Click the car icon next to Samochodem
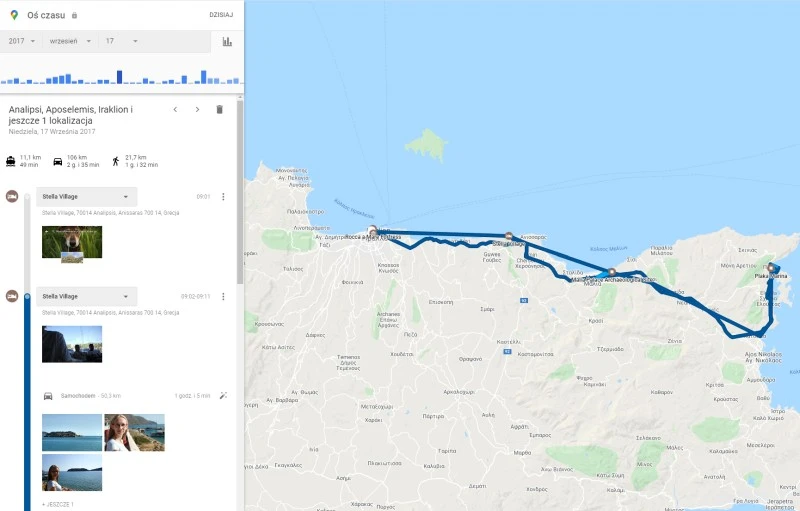Image resolution: width=800 pixels, height=511 pixels. [x=47, y=396]
